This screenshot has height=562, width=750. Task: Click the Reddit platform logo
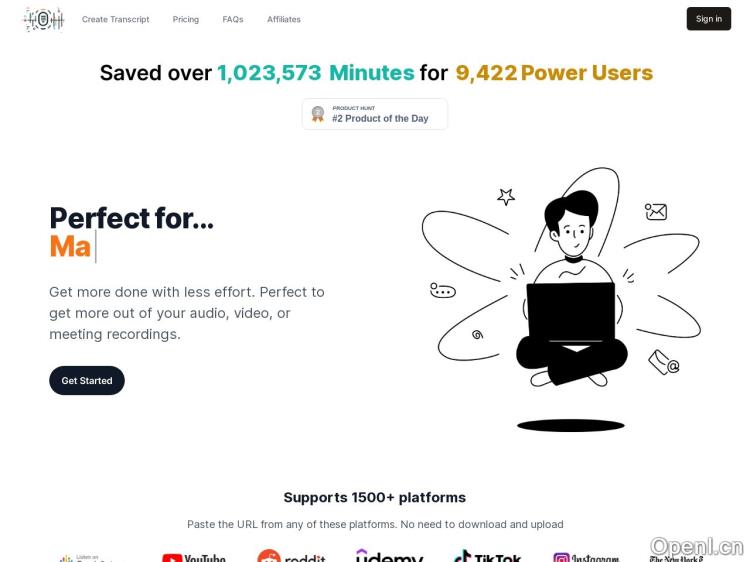click(x=290, y=556)
